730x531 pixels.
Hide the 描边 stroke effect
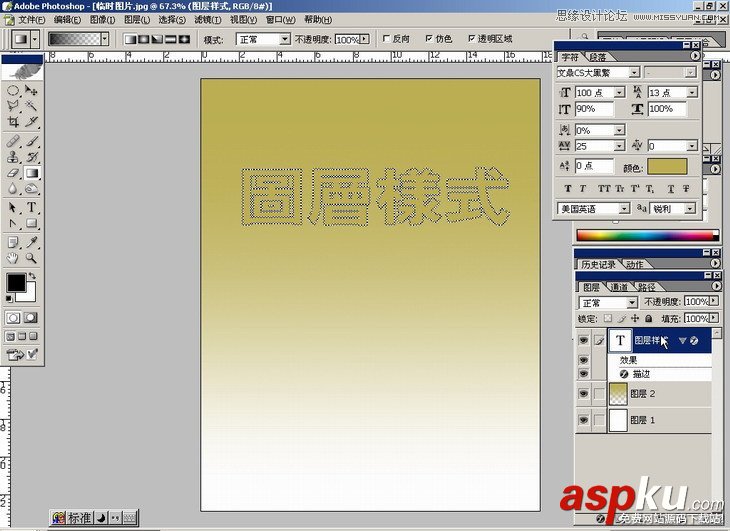[583, 373]
